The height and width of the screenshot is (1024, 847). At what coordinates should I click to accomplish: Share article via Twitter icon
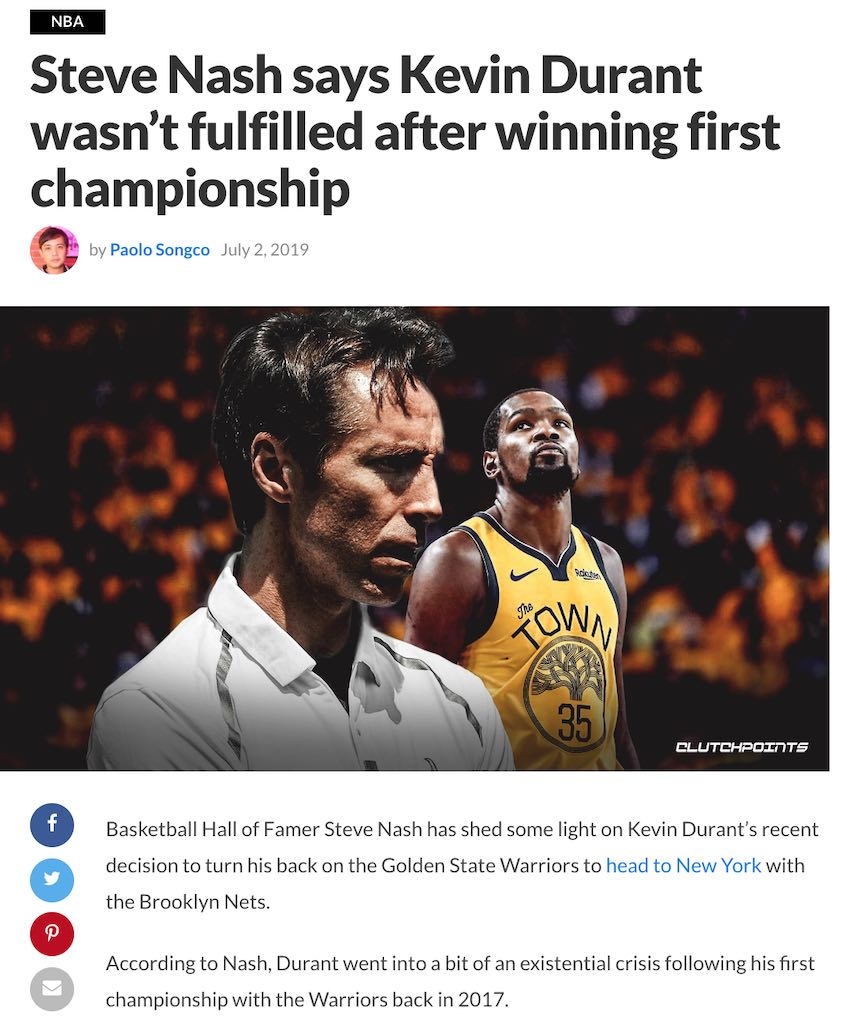(52, 879)
